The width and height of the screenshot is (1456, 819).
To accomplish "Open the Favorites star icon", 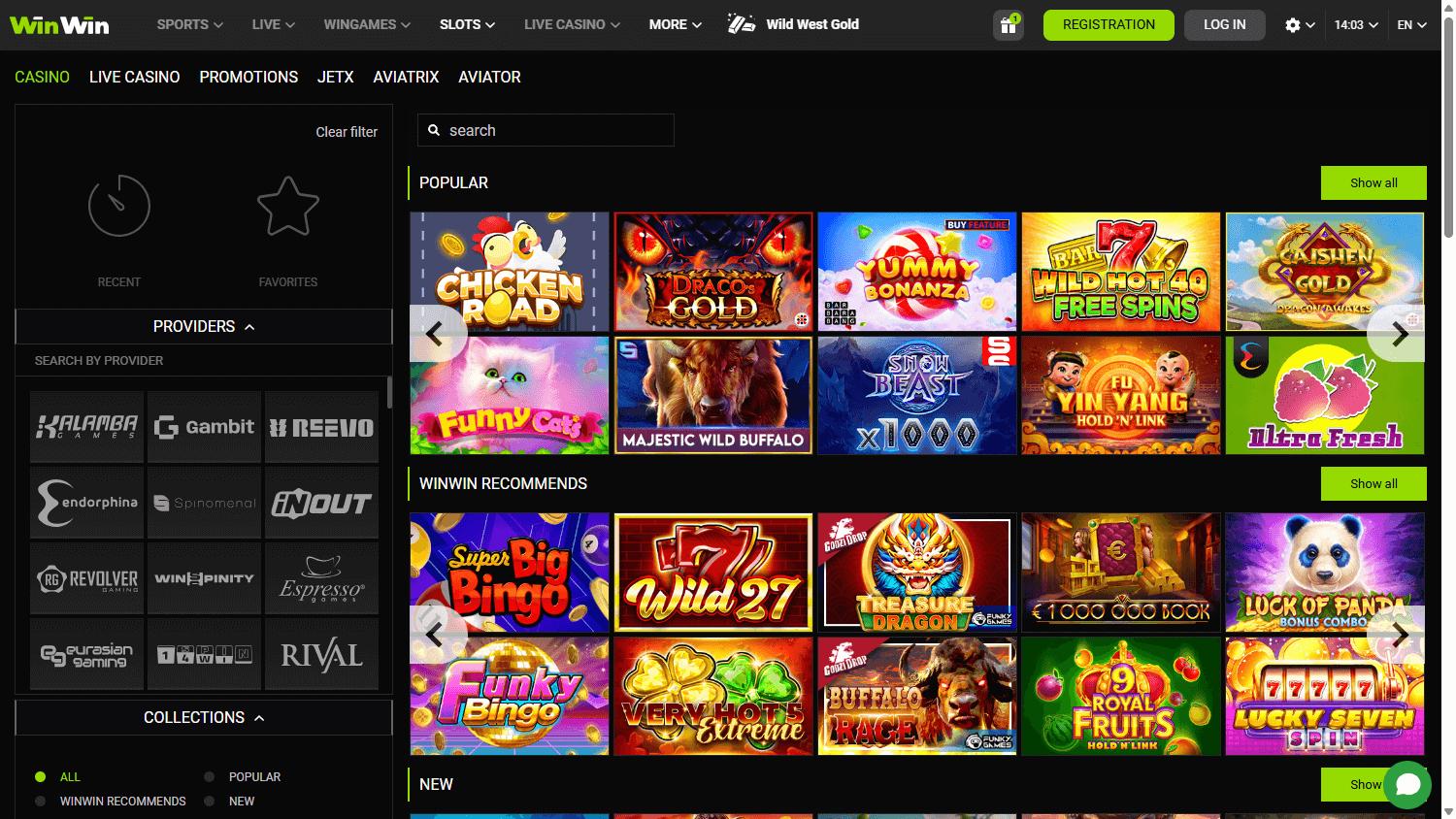I will pos(288,206).
